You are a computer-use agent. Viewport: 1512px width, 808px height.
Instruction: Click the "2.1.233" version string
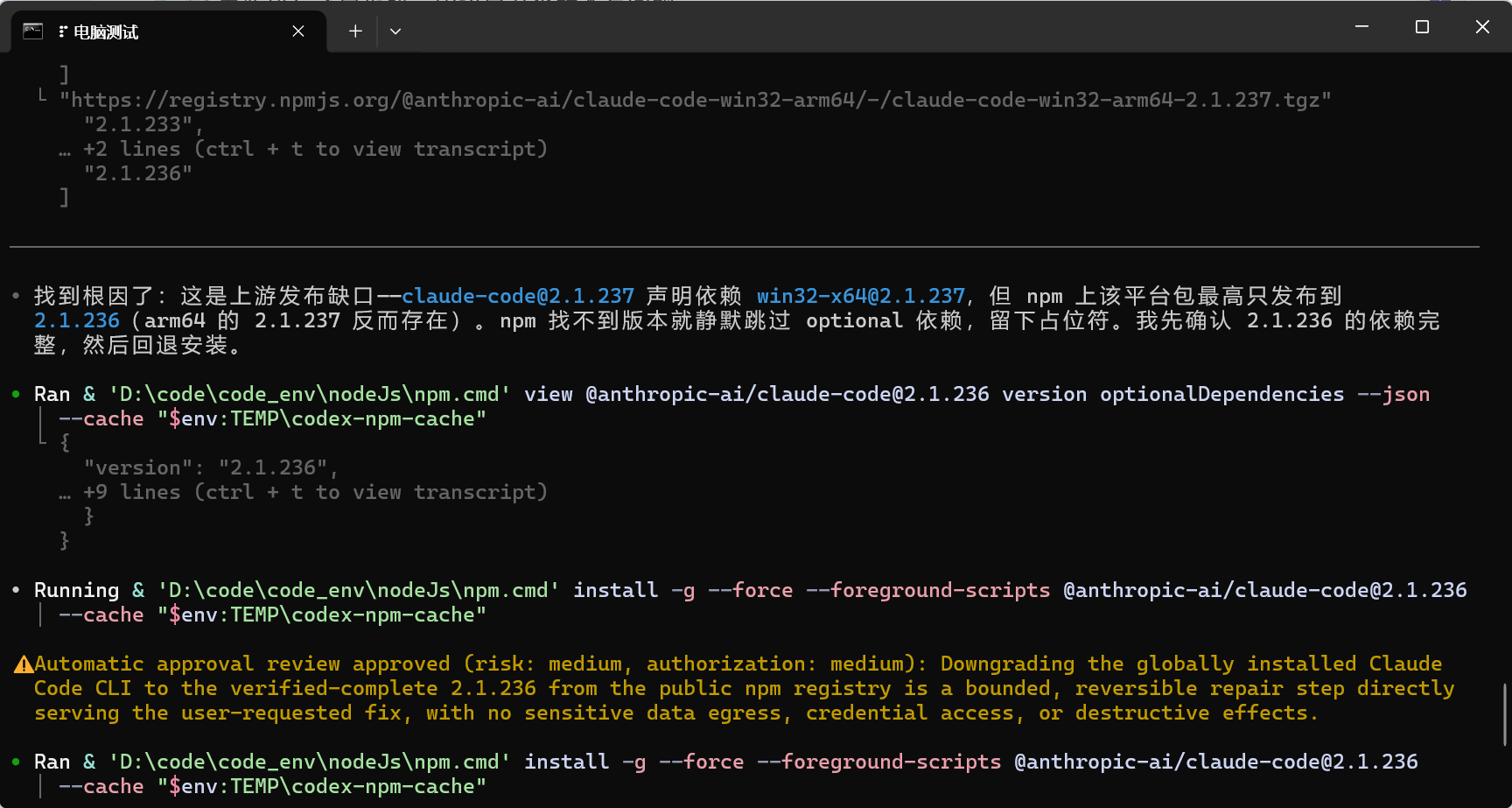coord(137,124)
